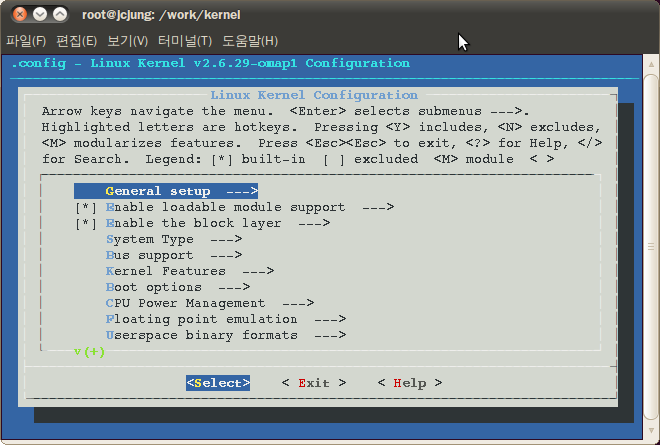
Task: Open Enable loadable module support submenu
Action: click(x=250, y=207)
